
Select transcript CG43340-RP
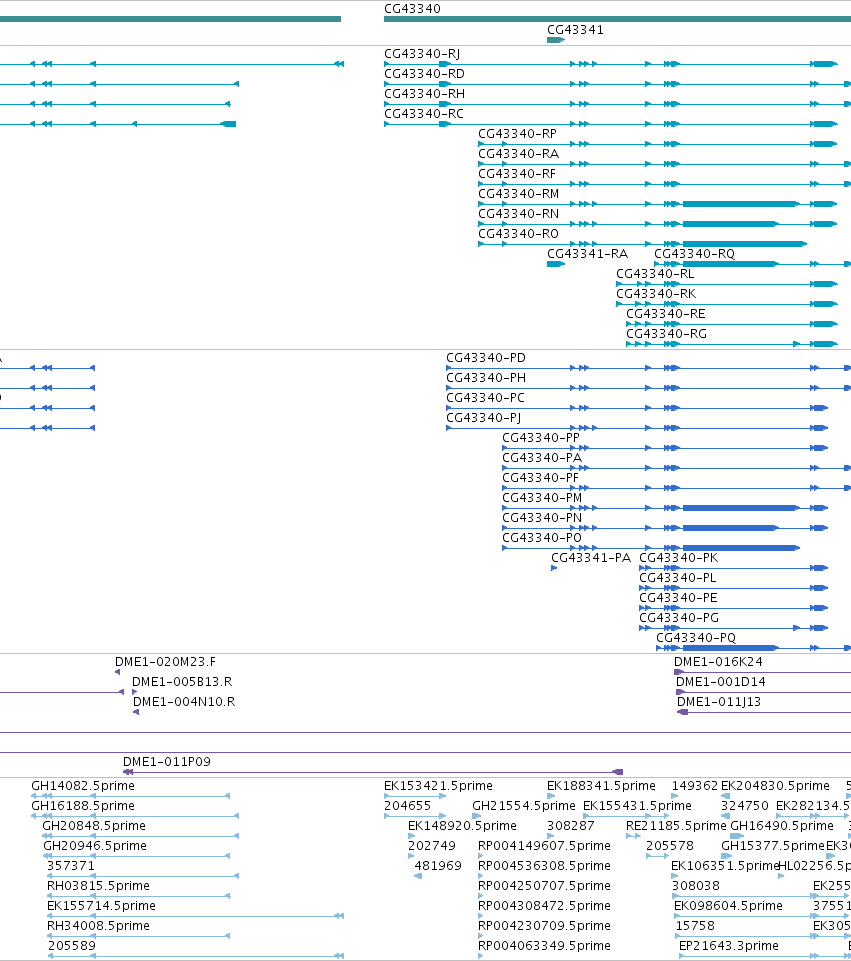tap(517, 134)
